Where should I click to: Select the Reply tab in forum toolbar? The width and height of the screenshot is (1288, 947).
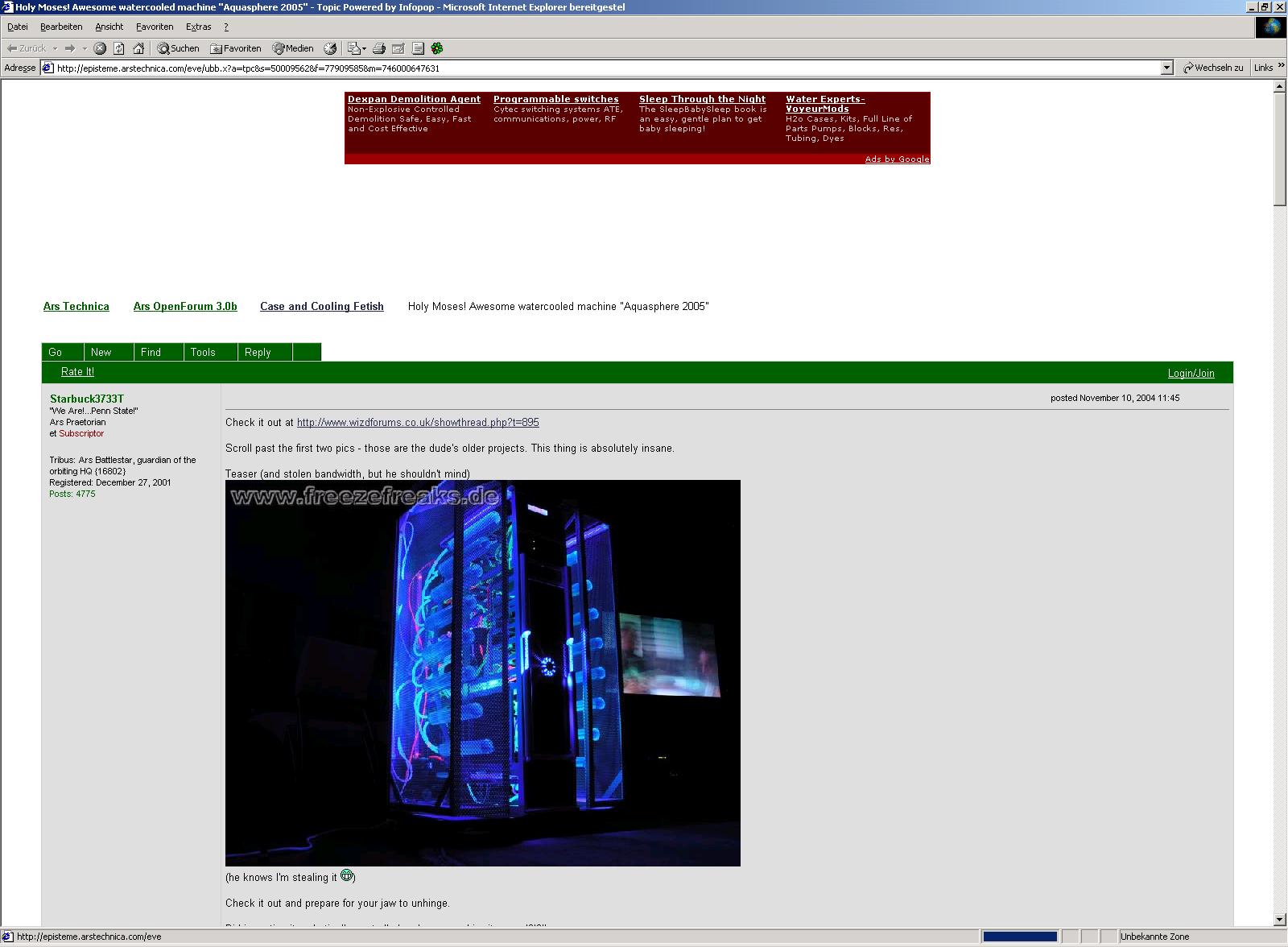tap(258, 352)
